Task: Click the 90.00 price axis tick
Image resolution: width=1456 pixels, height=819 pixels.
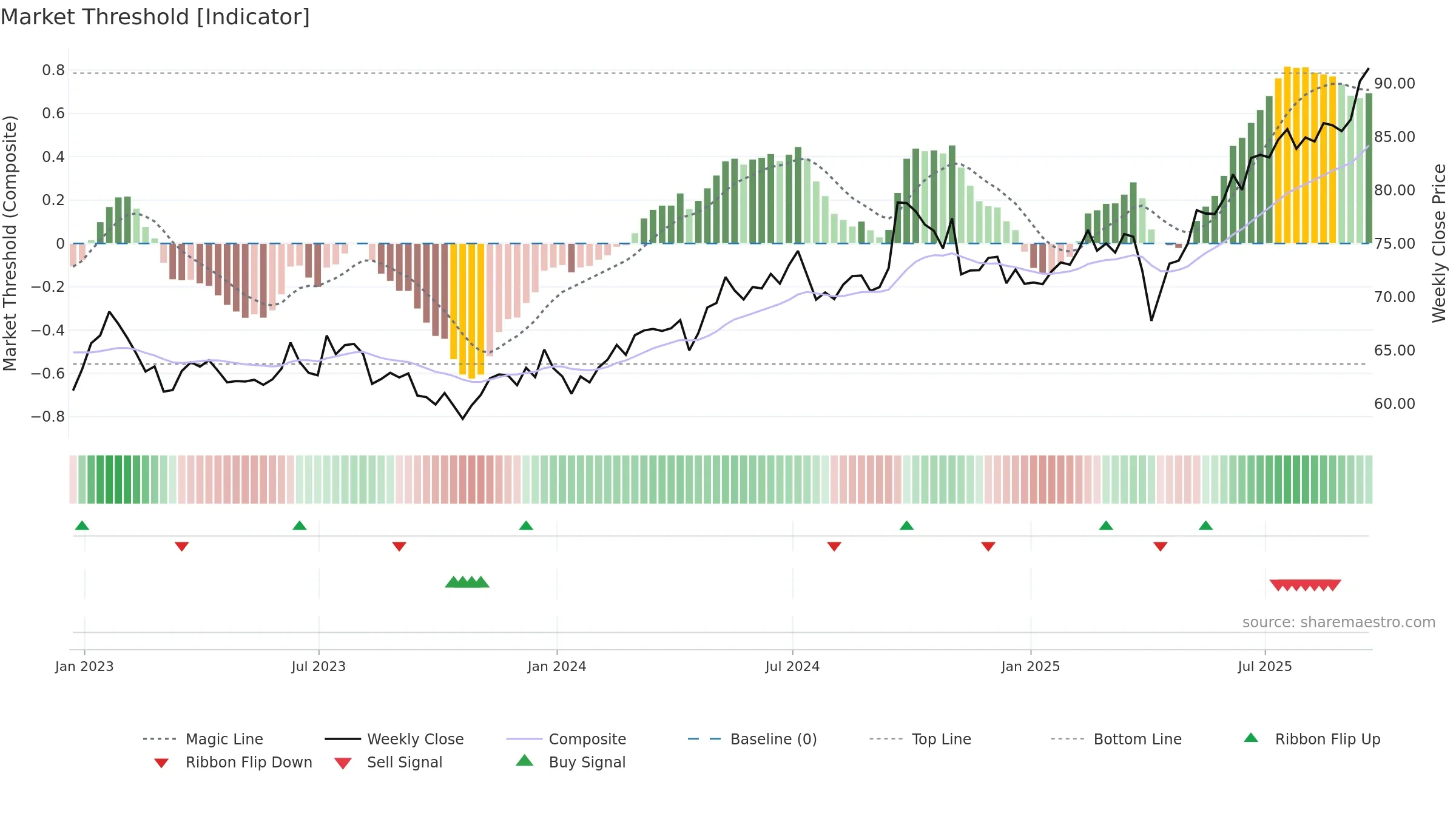Action: pos(1395,84)
